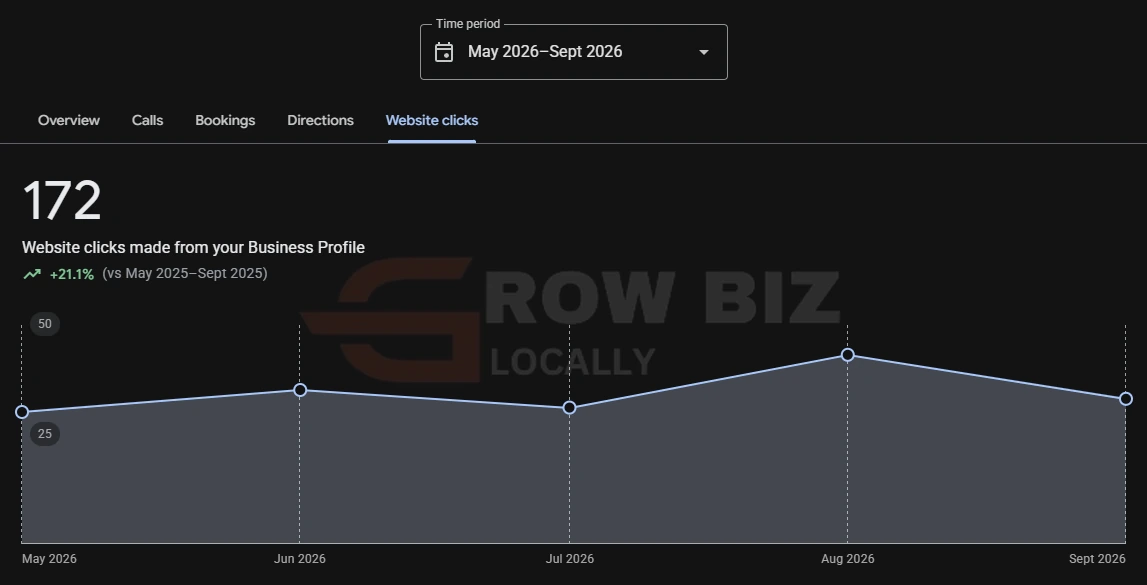Select the May 2026–Sept 2026 period field
The height and width of the screenshot is (585, 1147).
[574, 52]
